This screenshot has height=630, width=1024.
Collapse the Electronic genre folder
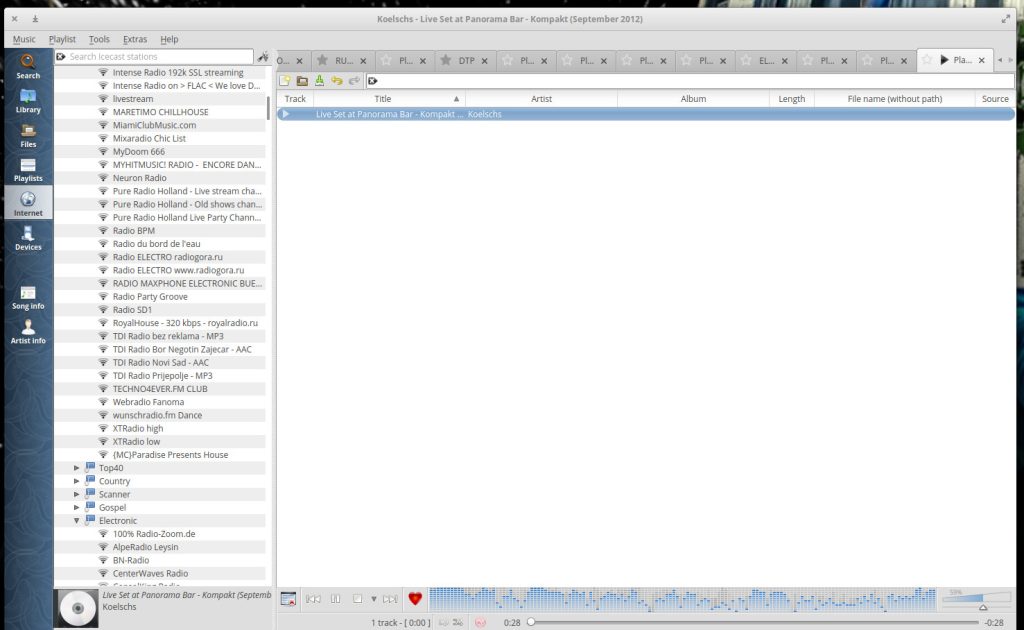click(77, 521)
